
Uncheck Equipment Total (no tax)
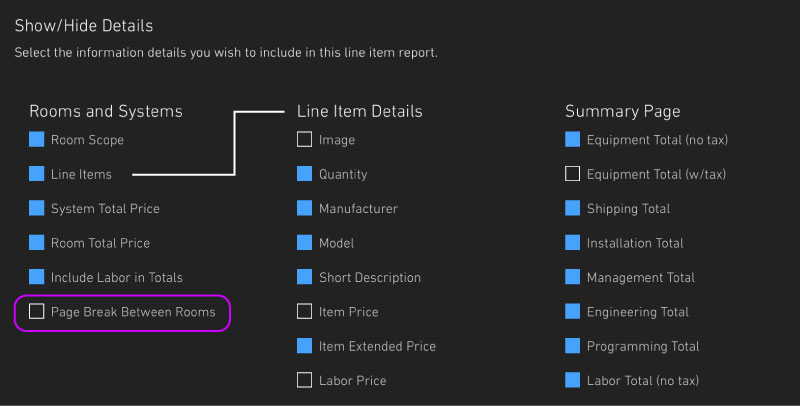572,139
